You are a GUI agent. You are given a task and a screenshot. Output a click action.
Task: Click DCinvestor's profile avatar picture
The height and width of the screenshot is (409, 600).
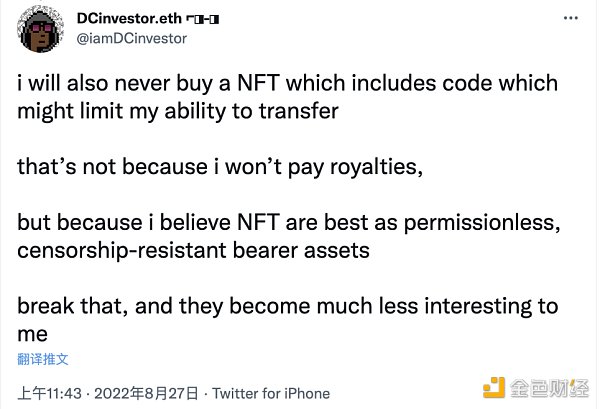[41, 32]
